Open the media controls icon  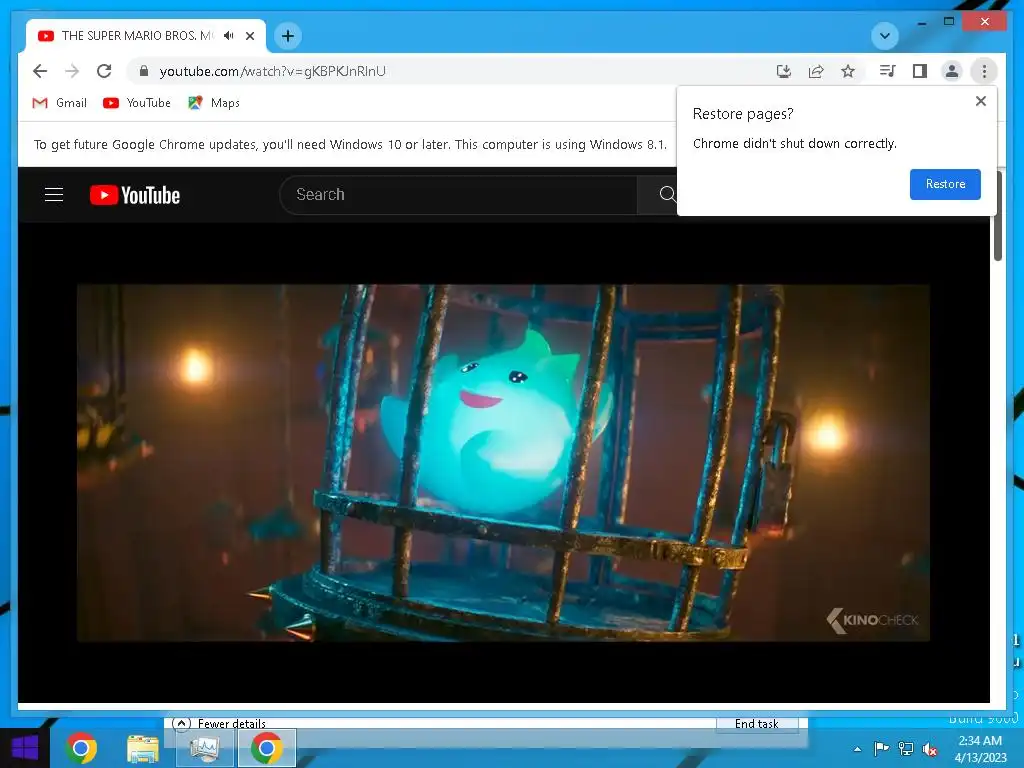(887, 71)
